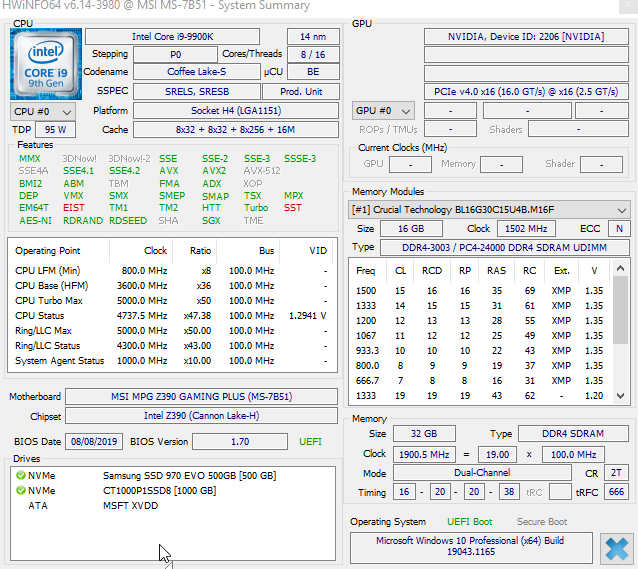638x569 pixels.
Task: Select the Samsung SSD 970 EVO 500GB drive
Action: click(173, 475)
